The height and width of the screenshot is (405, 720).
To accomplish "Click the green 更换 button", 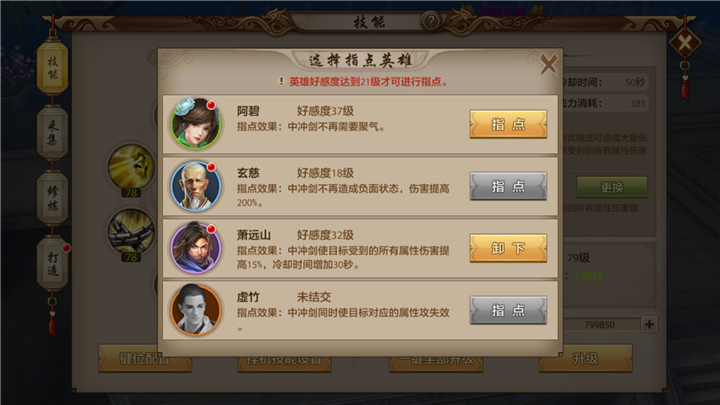I will [x=612, y=187].
